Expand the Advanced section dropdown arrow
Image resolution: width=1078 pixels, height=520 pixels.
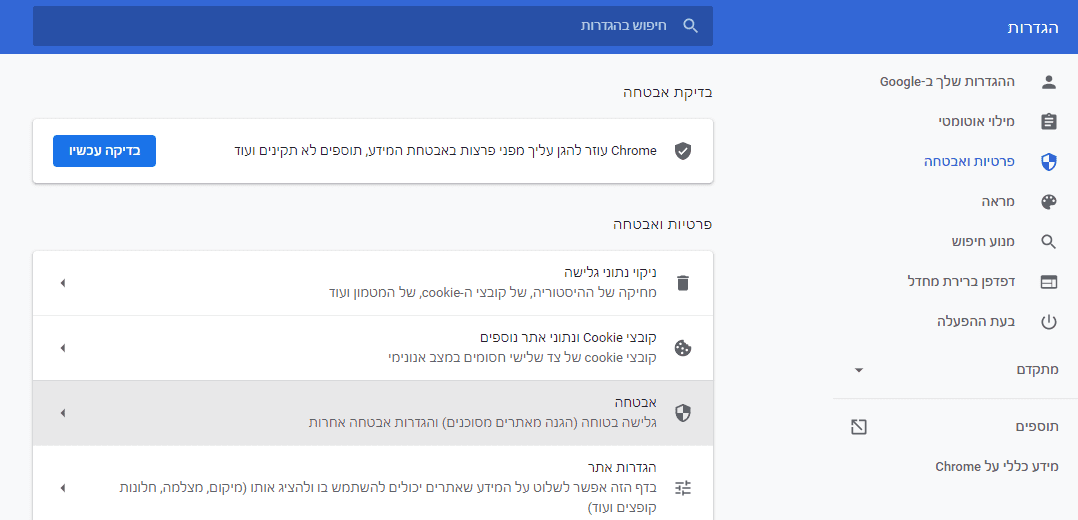(x=858, y=370)
